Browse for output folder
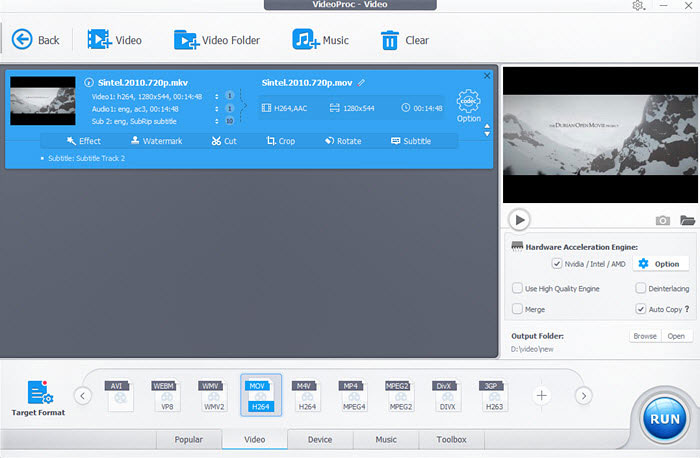Viewport: 700px width, 458px height. tap(645, 336)
